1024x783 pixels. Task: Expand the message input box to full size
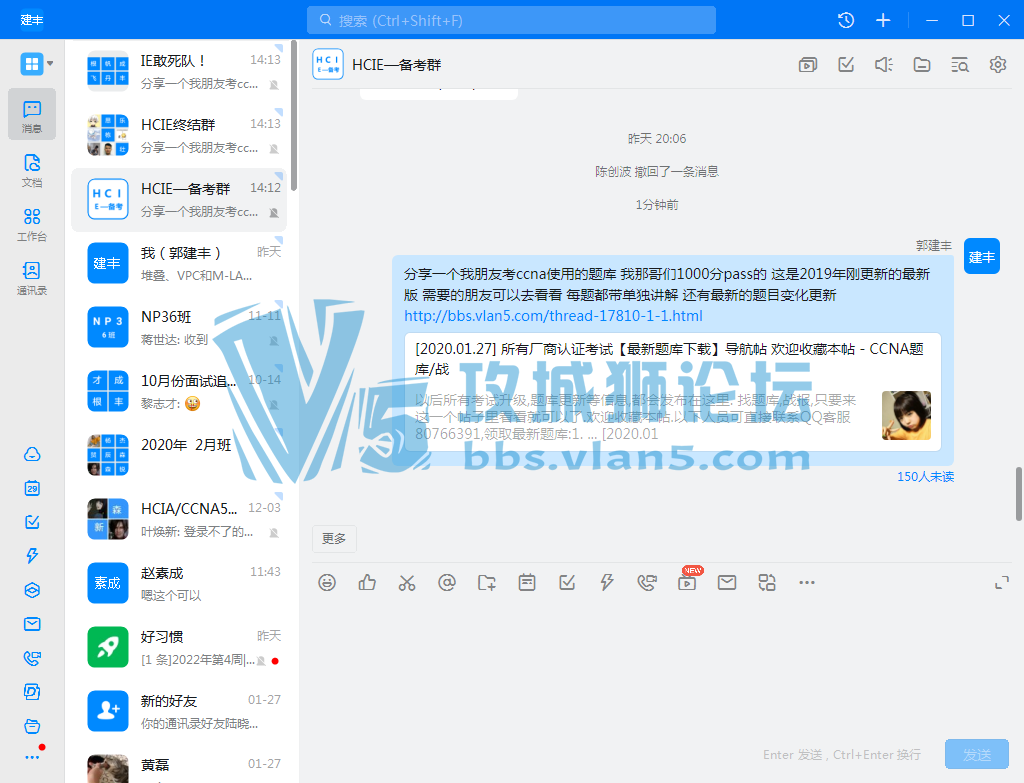tap(1001, 583)
